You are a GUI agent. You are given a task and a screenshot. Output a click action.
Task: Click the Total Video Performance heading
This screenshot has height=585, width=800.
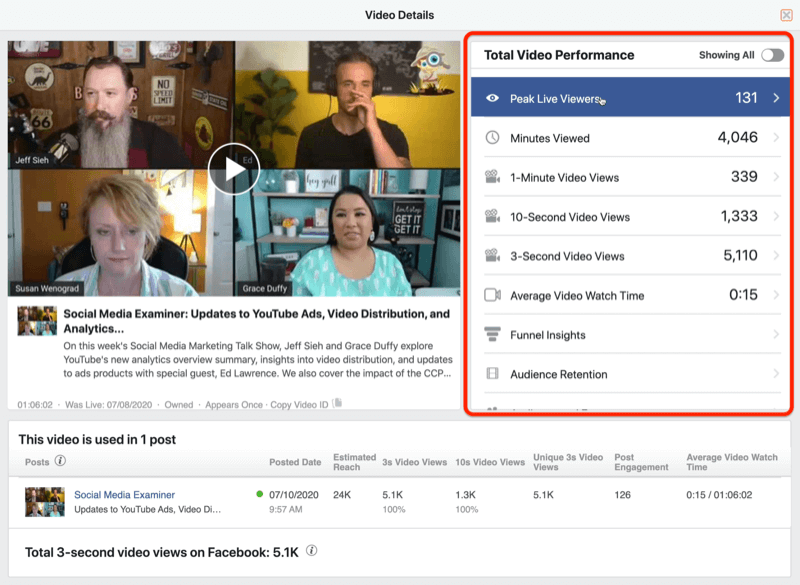point(559,55)
